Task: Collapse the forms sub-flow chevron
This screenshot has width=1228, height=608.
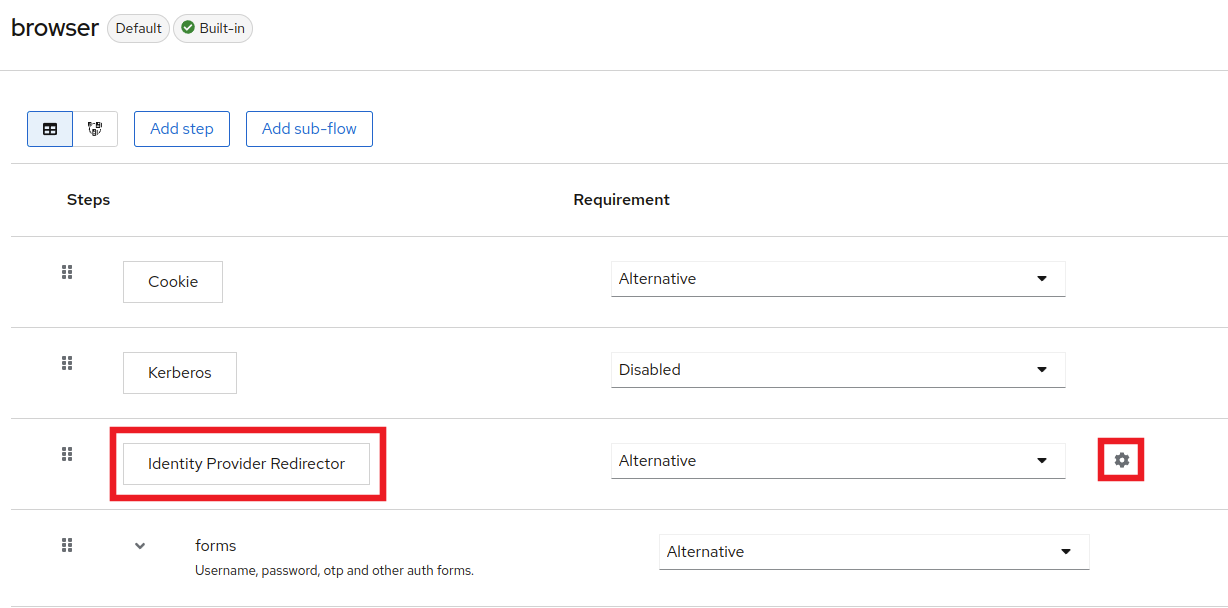Action: (140, 546)
